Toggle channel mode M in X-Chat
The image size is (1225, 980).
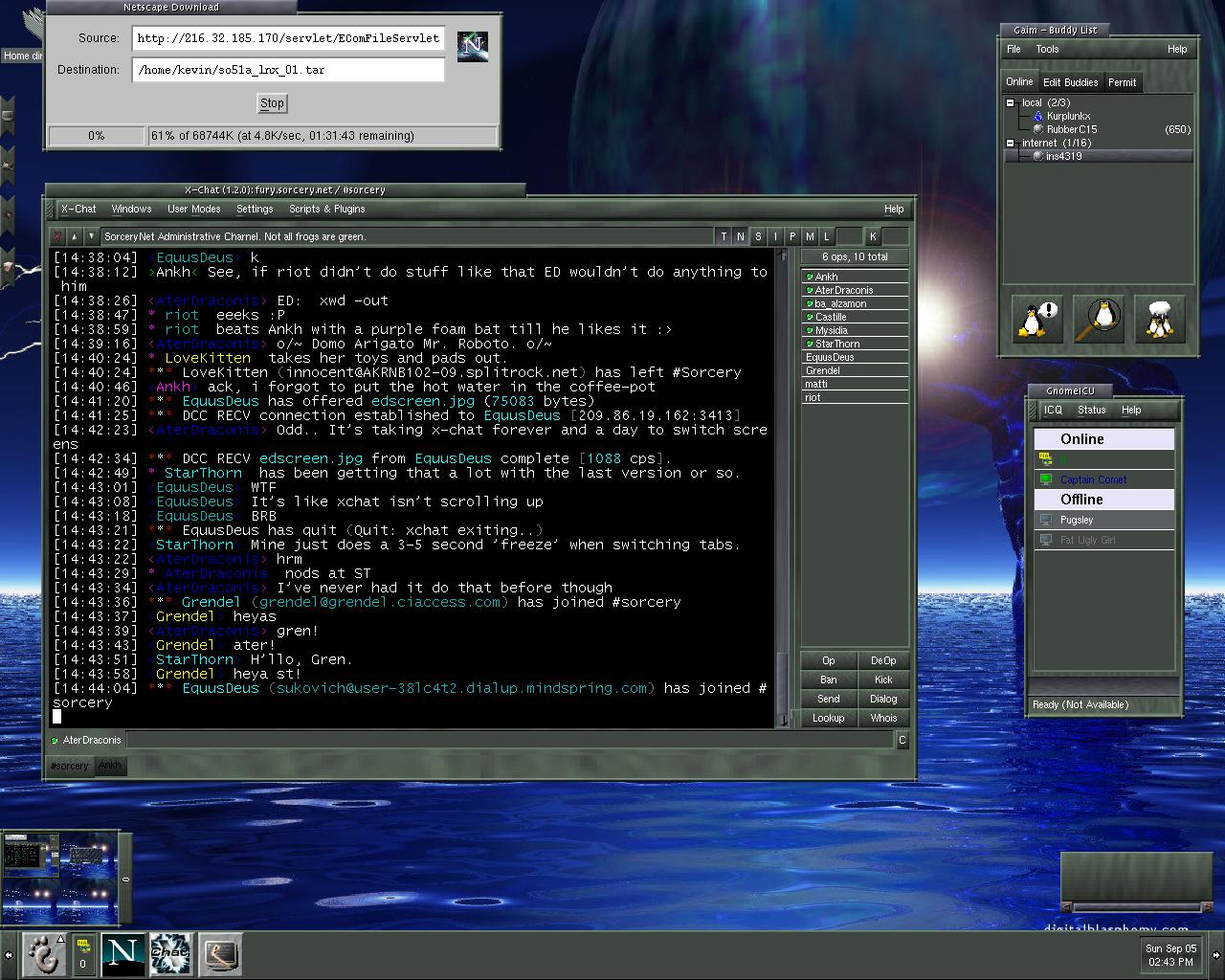pyautogui.click(x=810, y=236)
